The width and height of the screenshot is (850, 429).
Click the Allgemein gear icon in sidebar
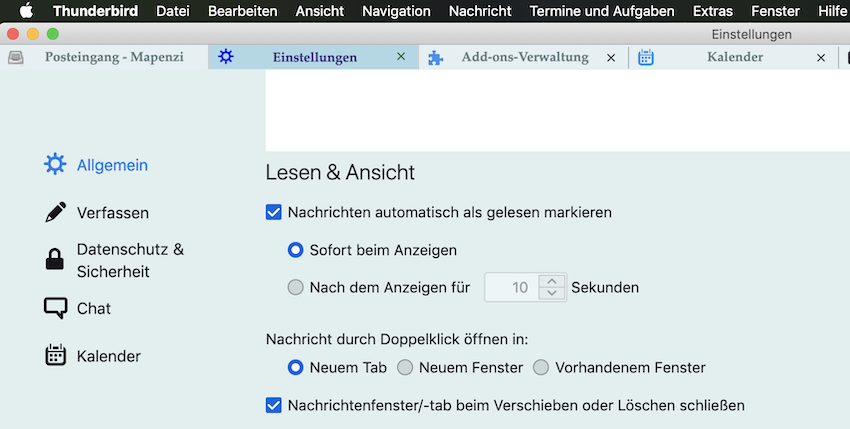coord(55,165)
